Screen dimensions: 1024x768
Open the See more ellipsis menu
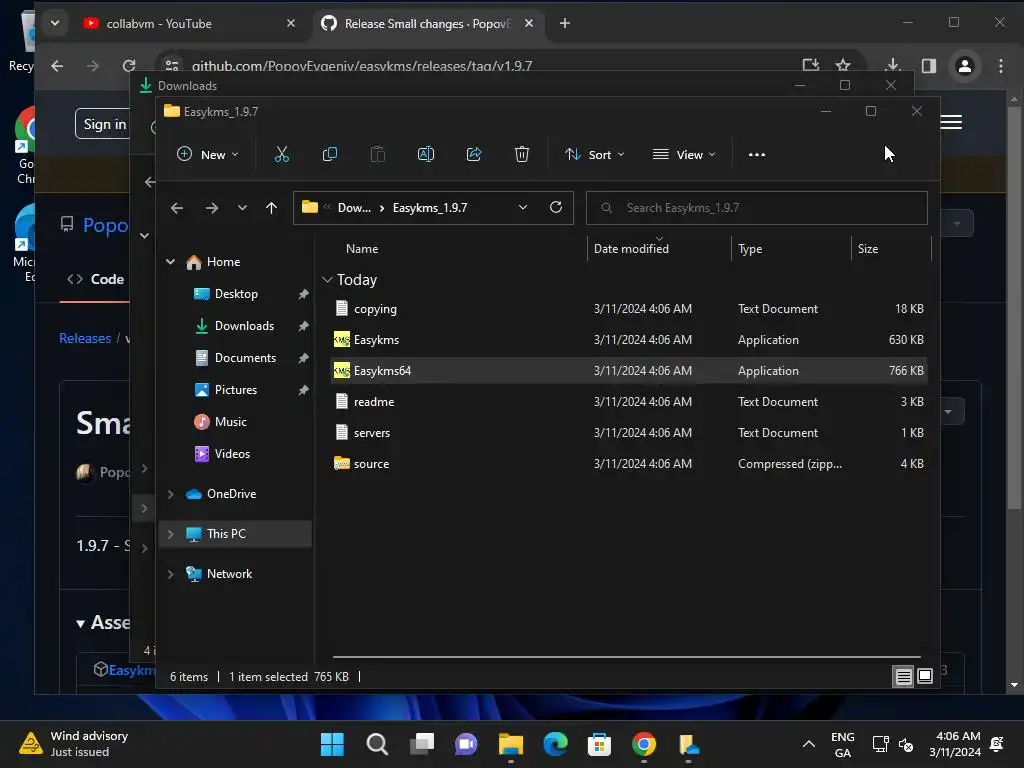pos(756,155)
